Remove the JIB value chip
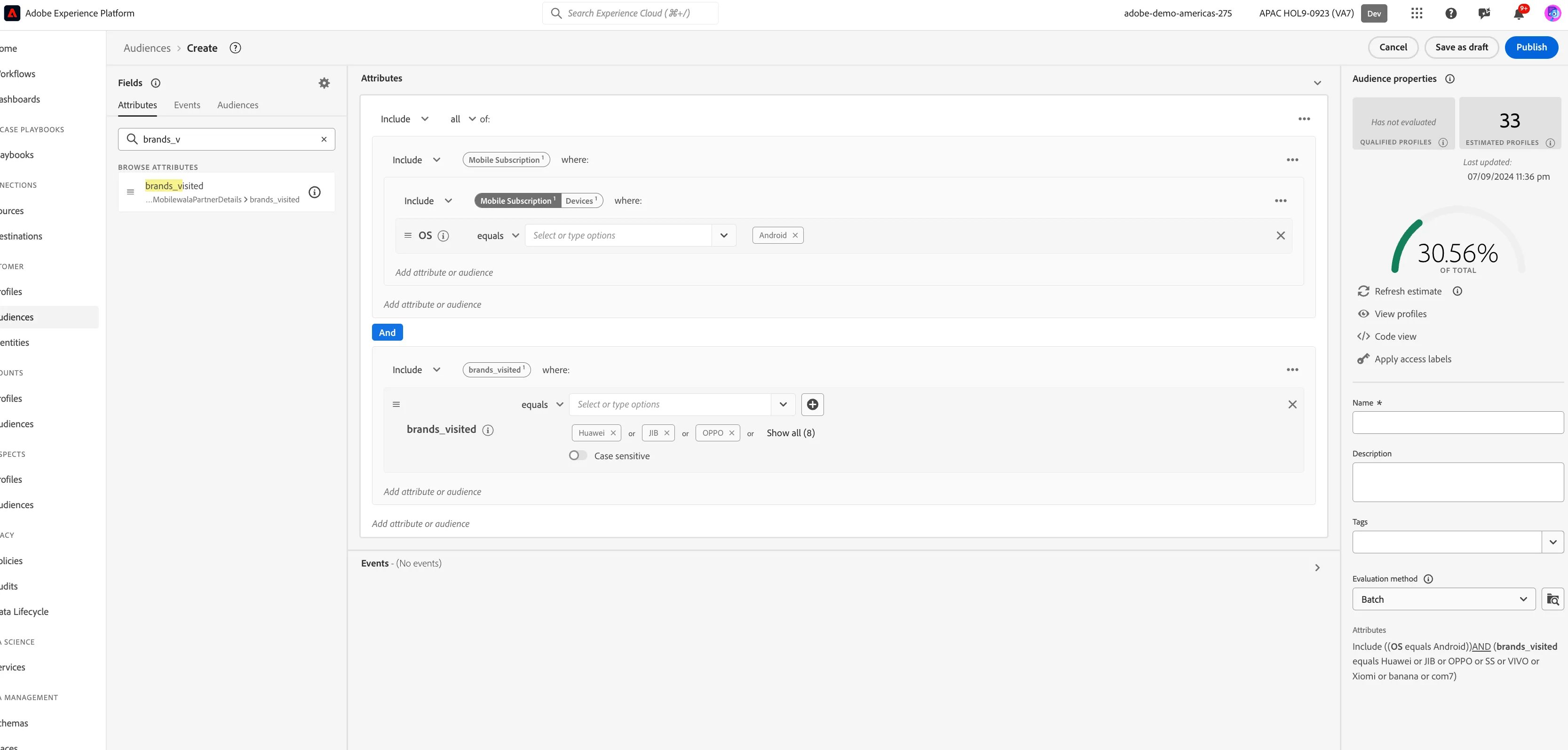The height and width of the screenshot is (750, 1568). [x=666, y=433]
